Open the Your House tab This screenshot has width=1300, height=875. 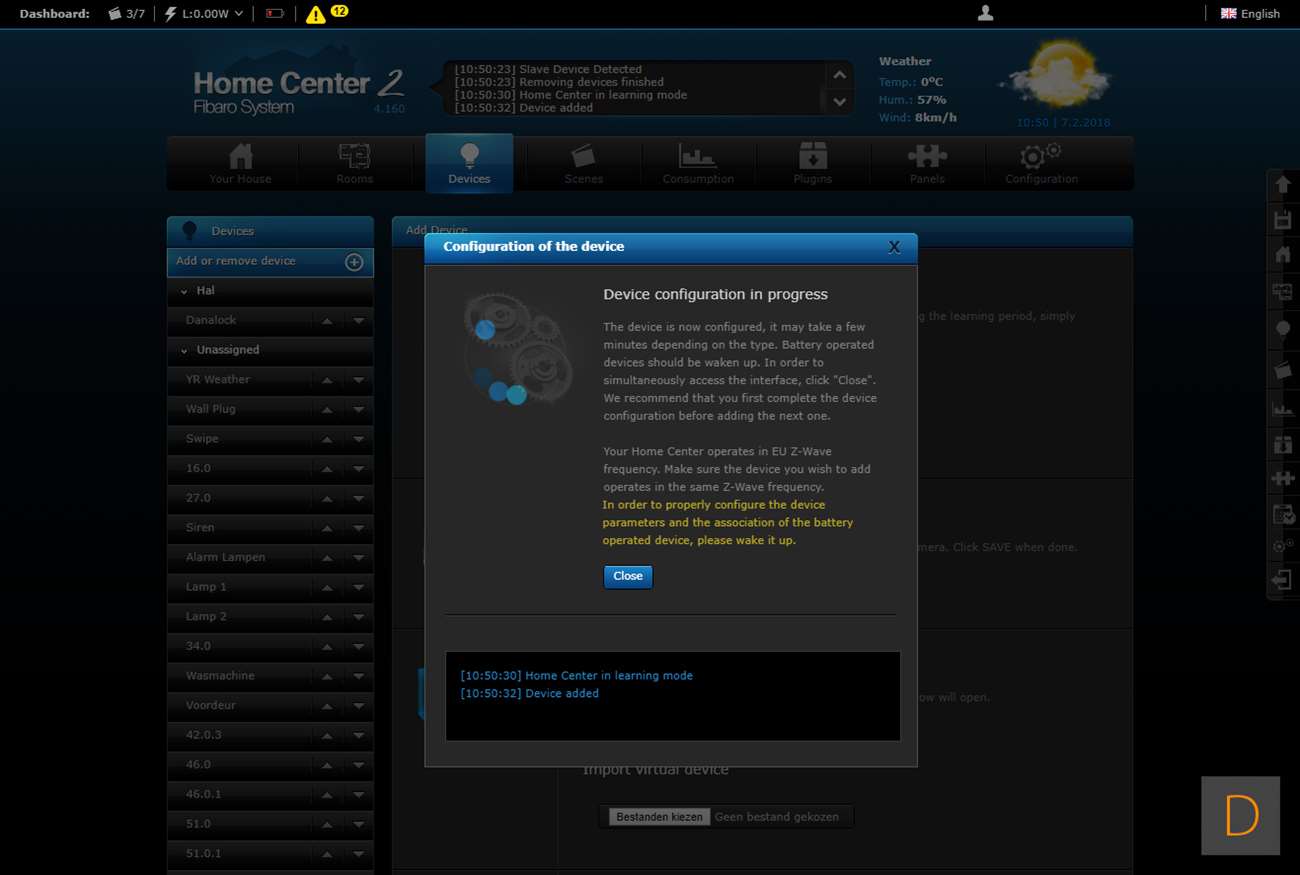pyautogui.click(x=240, y=163)
